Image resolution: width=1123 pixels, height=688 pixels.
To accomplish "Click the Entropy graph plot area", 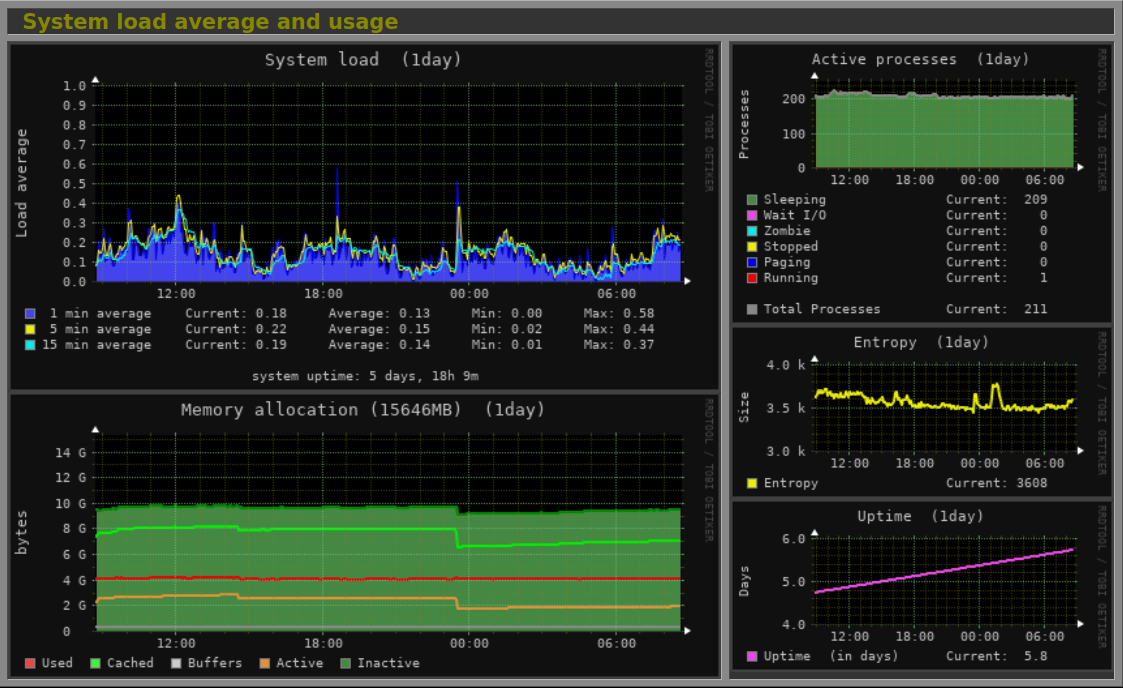I will pyautogui.click(x=944, y=408).
